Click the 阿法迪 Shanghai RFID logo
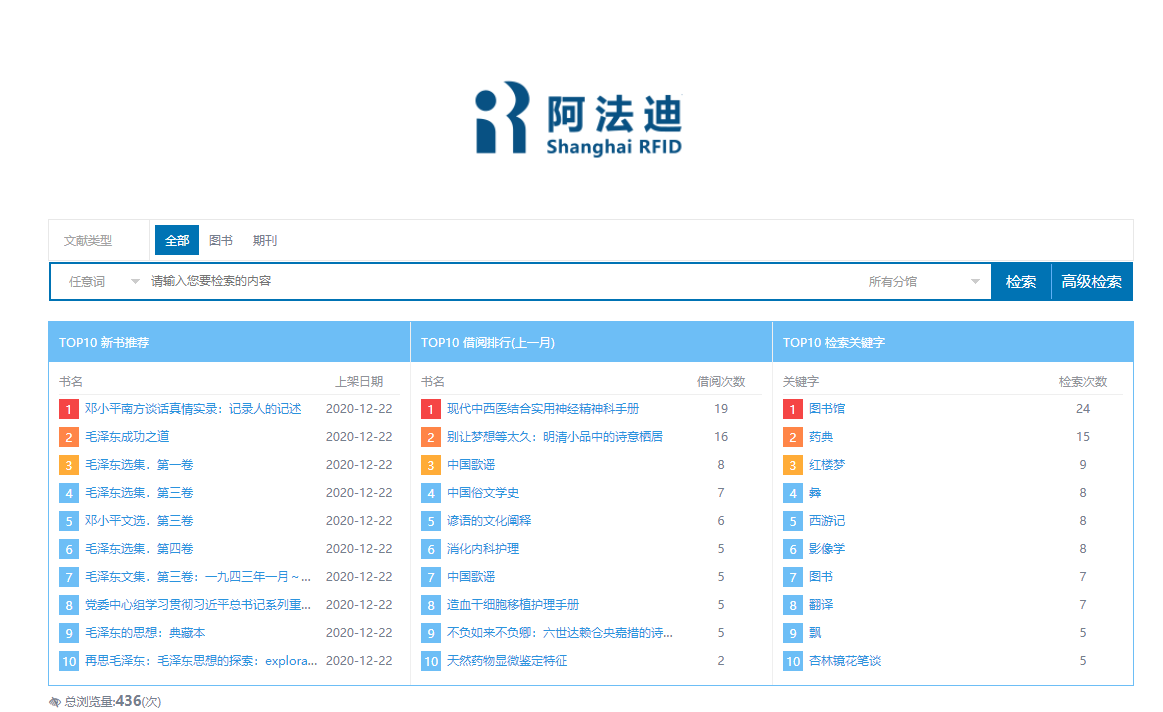Image resolution: width=1163 pixels, height=712 pixels. [578, 119]
